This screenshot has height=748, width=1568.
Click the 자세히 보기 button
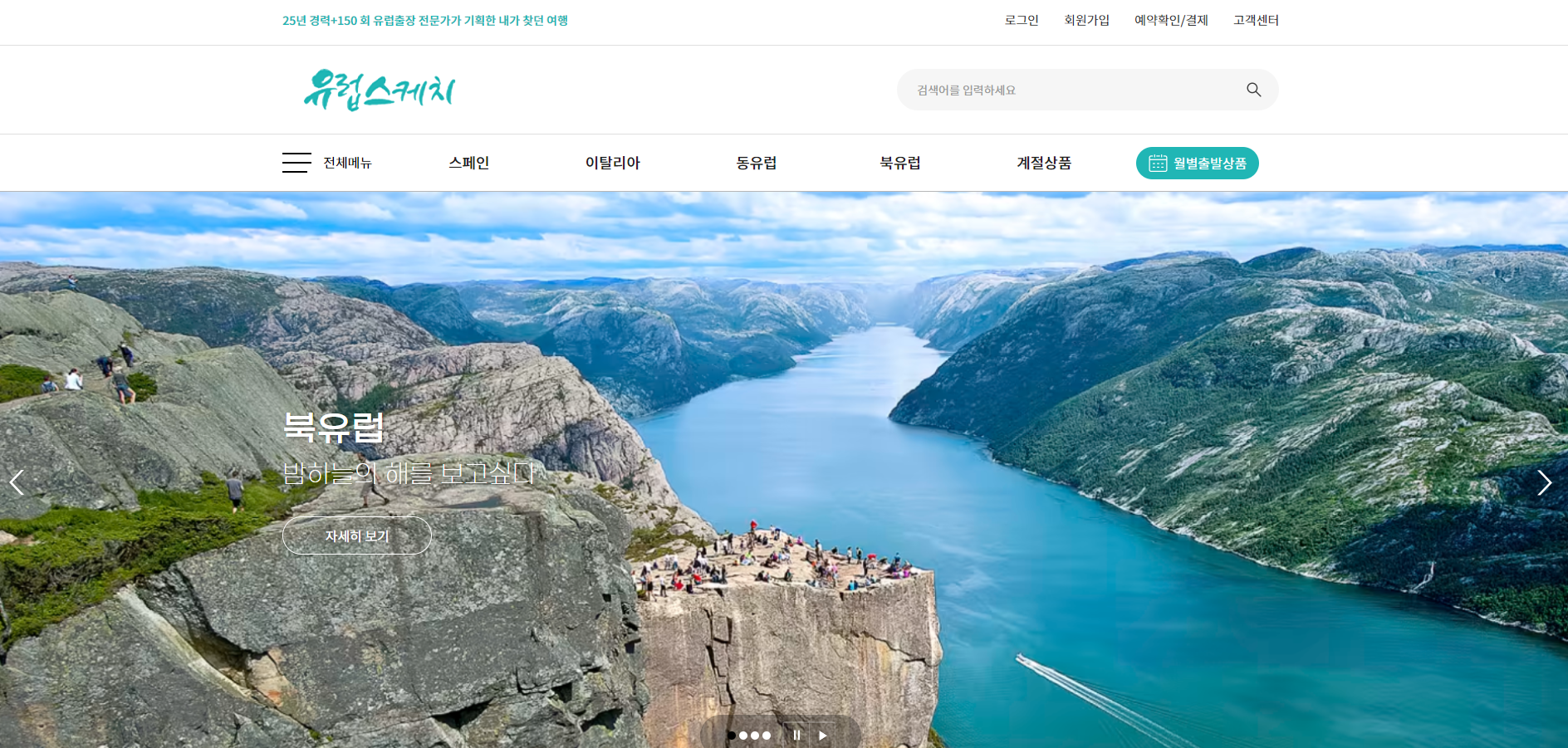[x=357, y=535]
